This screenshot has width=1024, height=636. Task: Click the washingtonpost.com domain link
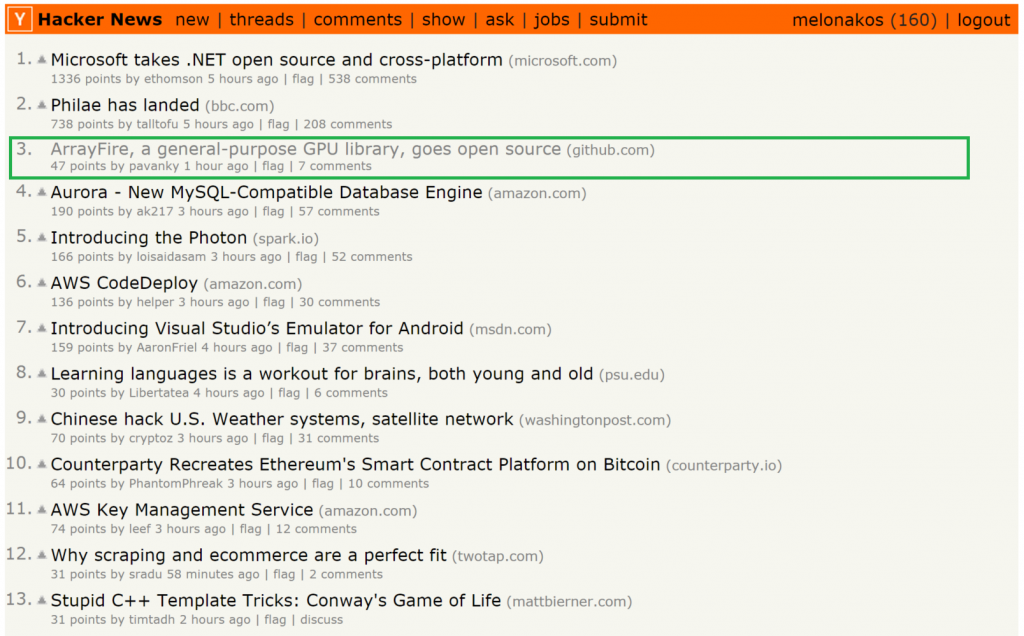pos(595,420)
